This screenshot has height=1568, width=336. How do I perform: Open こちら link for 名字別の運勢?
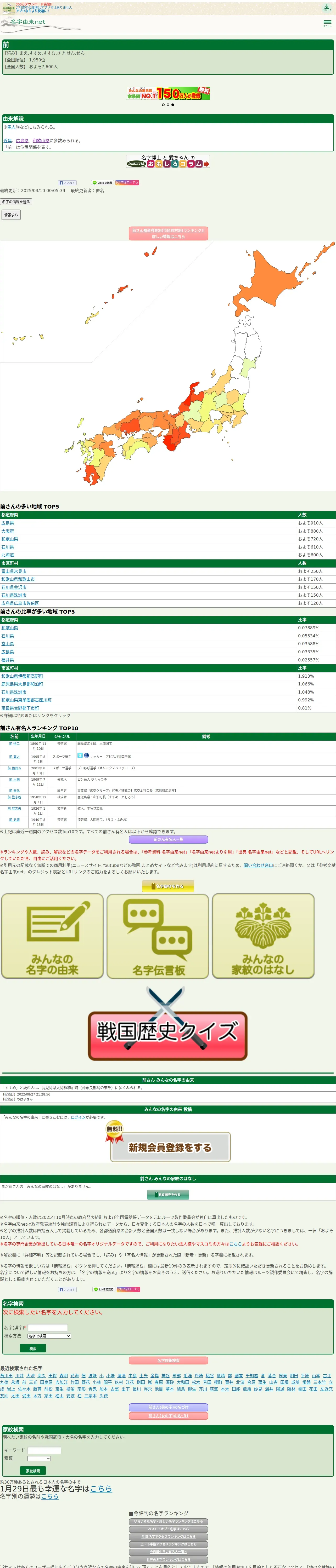[50, 1496]
